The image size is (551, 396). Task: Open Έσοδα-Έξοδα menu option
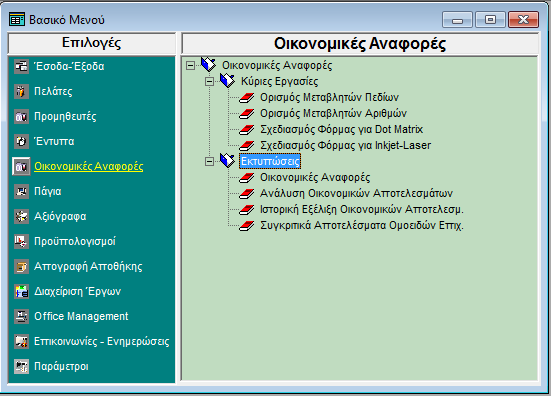(69, 66)
